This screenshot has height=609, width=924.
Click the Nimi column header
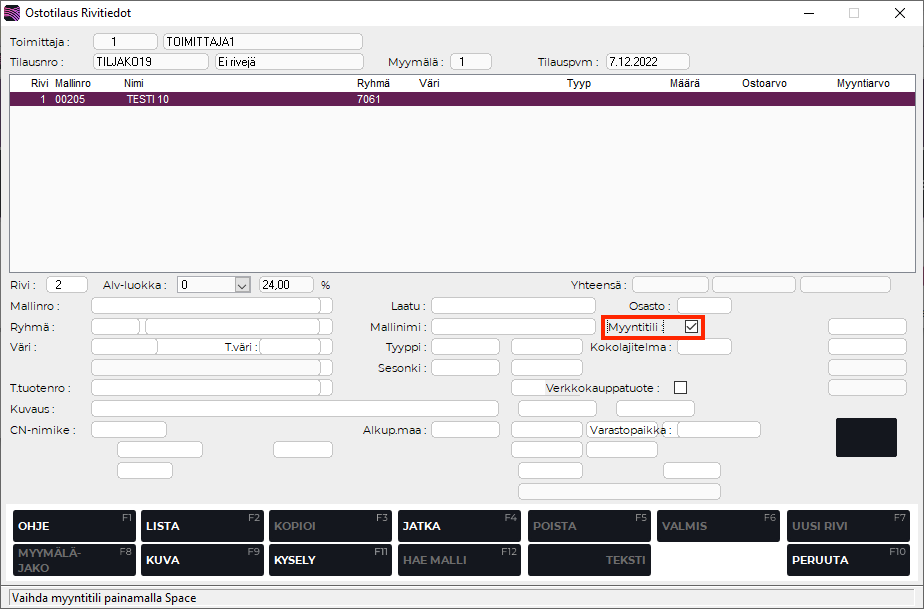(134, 83)
